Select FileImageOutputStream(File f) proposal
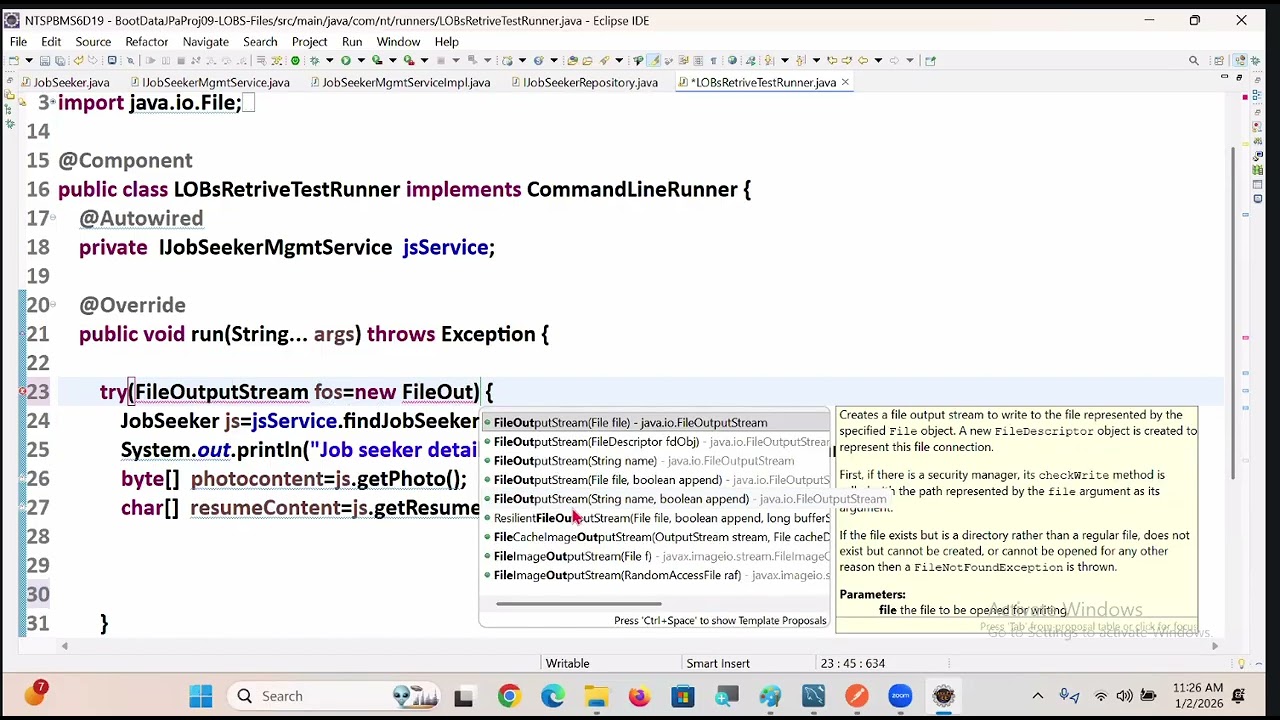The height and width of the screenshot is (720, 1280). tap(656, 556)
